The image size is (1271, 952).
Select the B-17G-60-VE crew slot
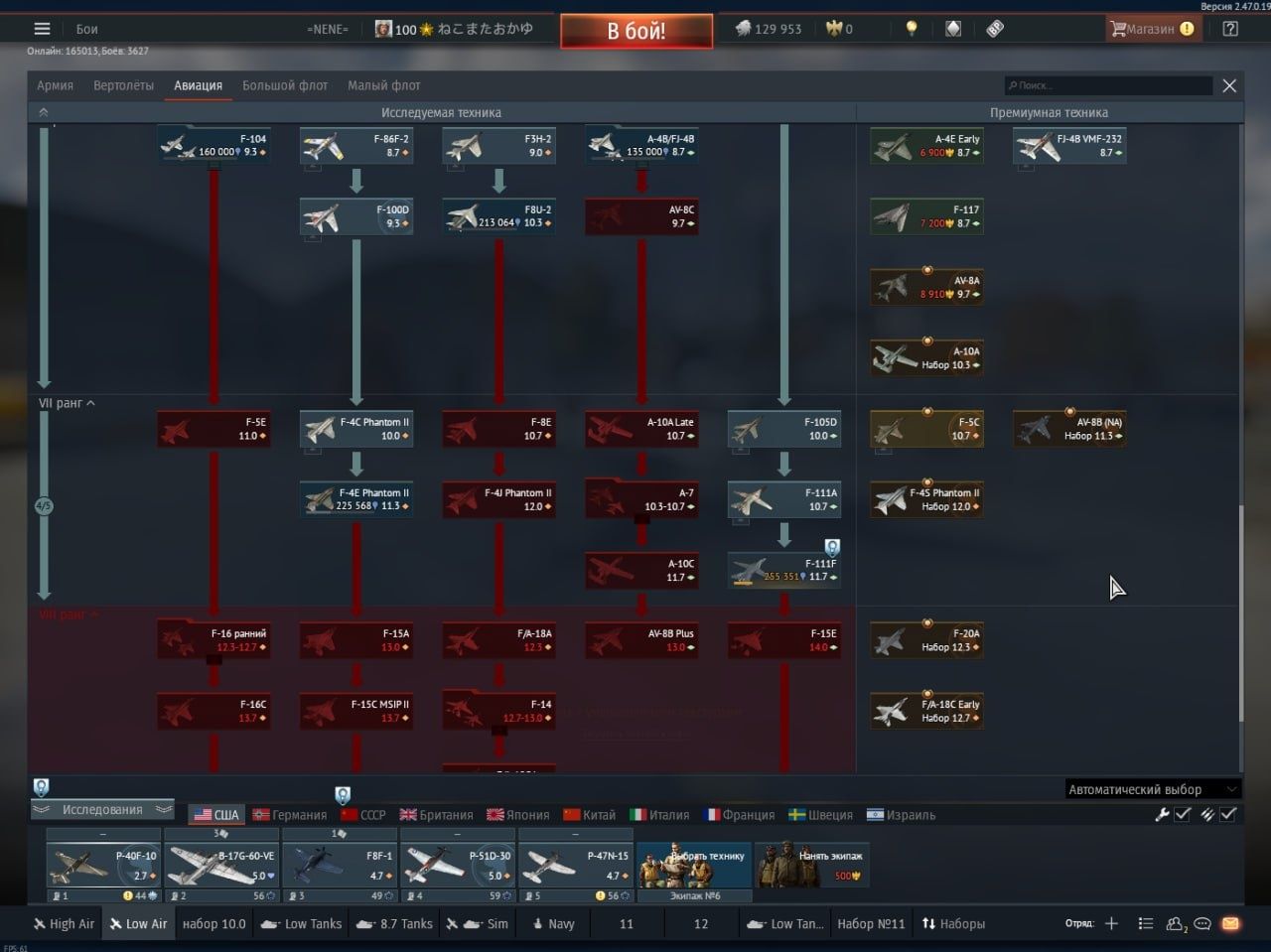tap(220, 864)
